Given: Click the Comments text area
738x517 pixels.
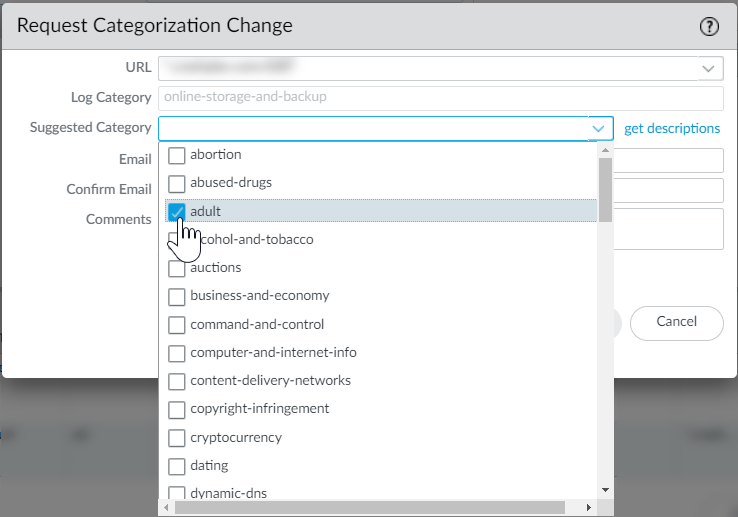Looking at the screenshot, I should 668,229.
